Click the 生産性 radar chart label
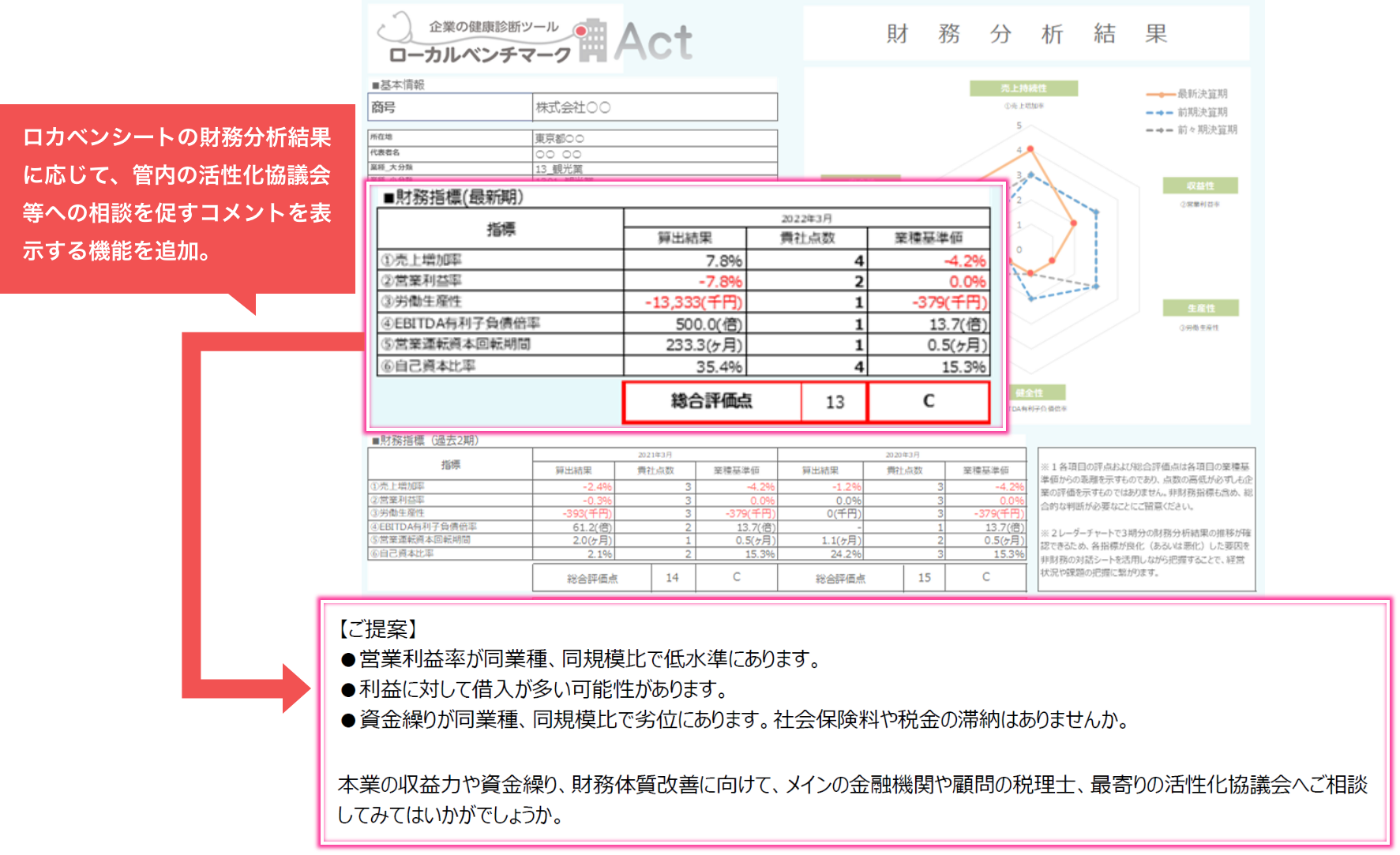The width and height of the screenshot is (1400, 855). pos(1200,308)
